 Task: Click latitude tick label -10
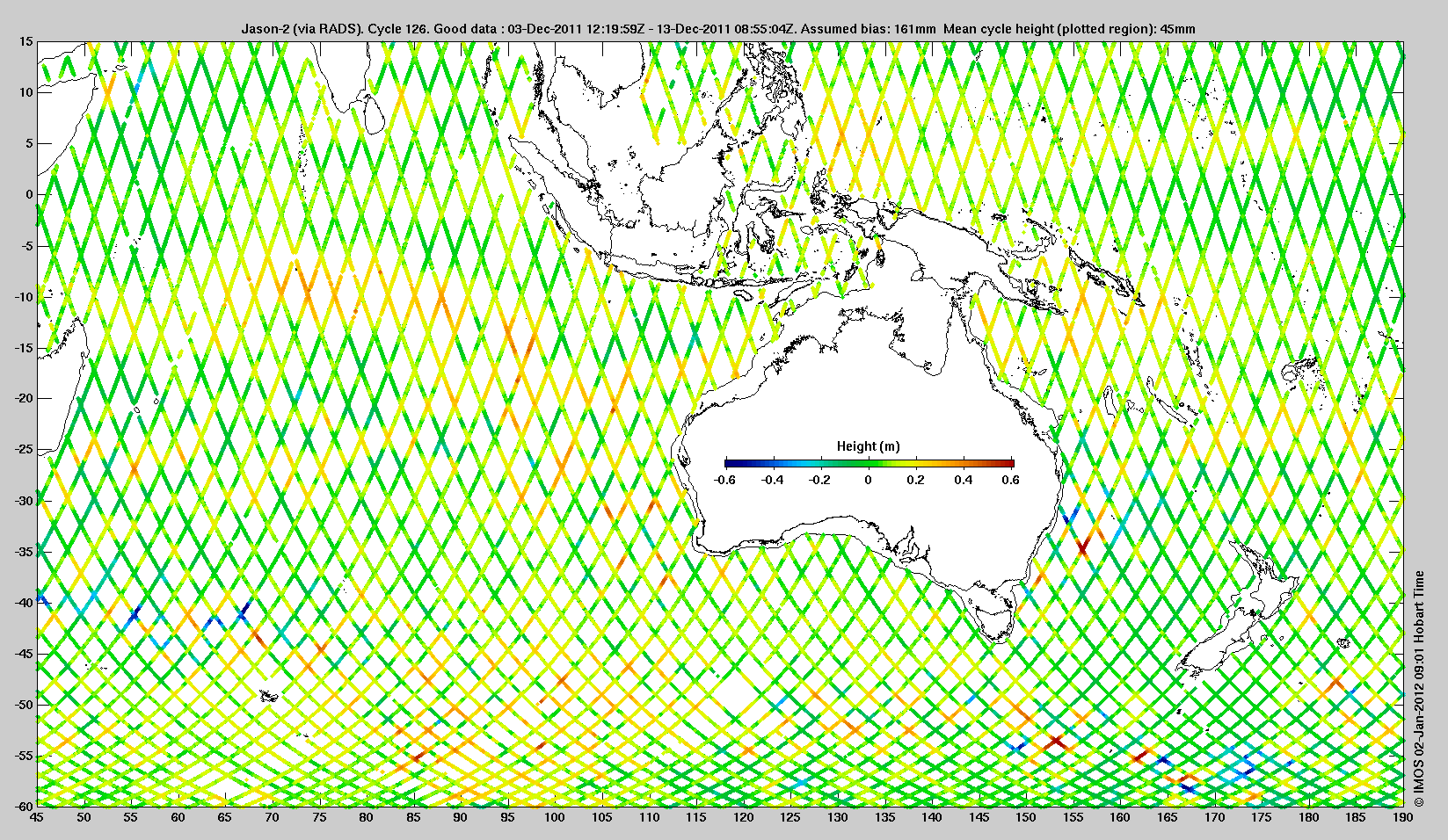[x=23, y=297]
